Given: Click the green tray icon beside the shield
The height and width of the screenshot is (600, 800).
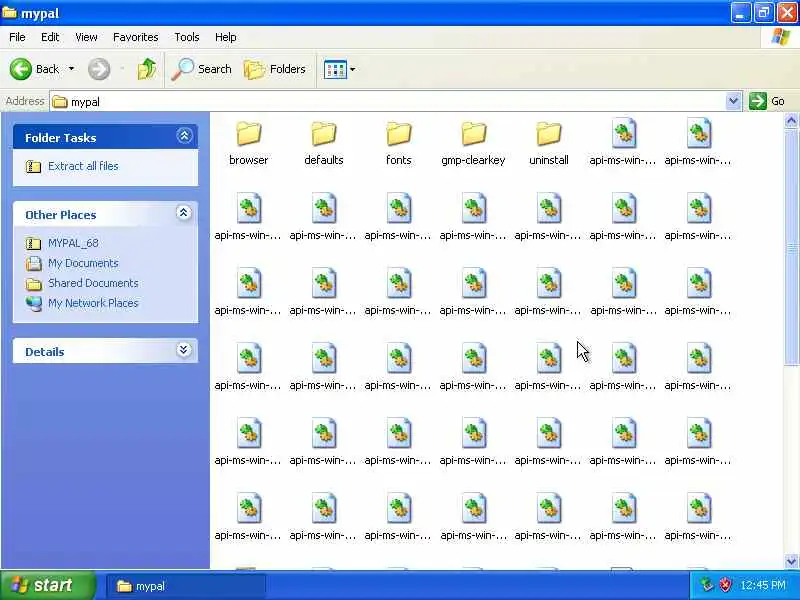Looking at the screenshot, I should coord(707,585).
